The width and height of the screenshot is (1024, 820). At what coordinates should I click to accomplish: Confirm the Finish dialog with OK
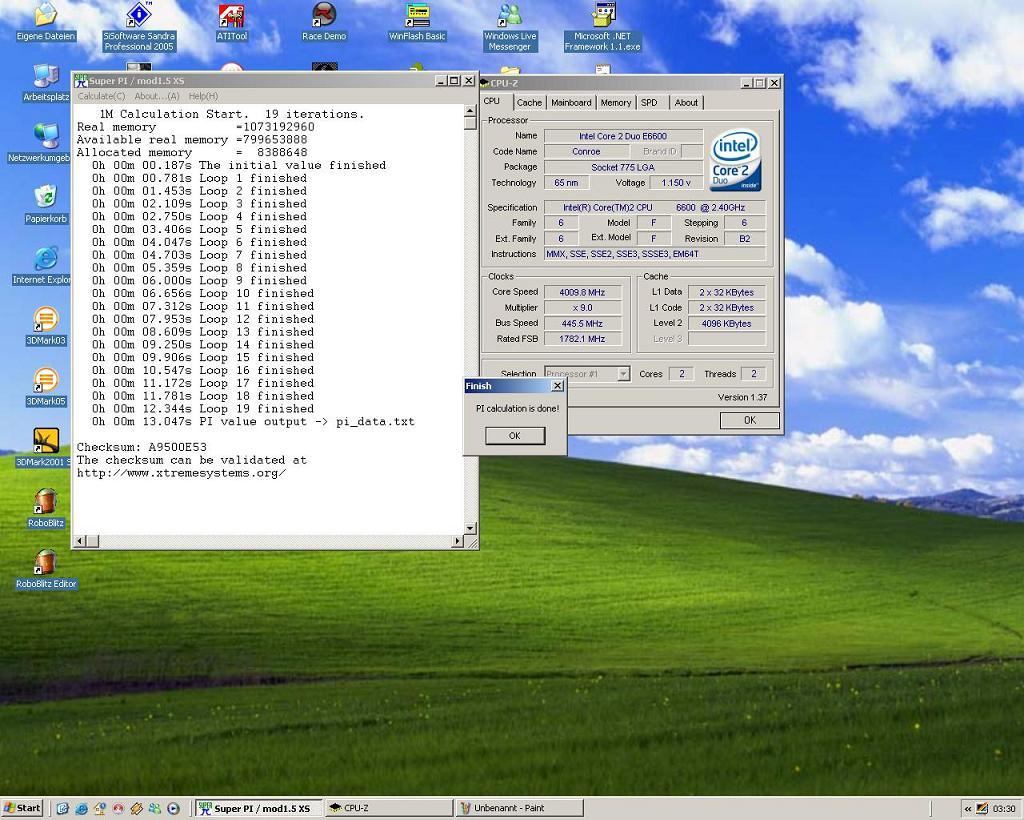click(x=515, y=435)
